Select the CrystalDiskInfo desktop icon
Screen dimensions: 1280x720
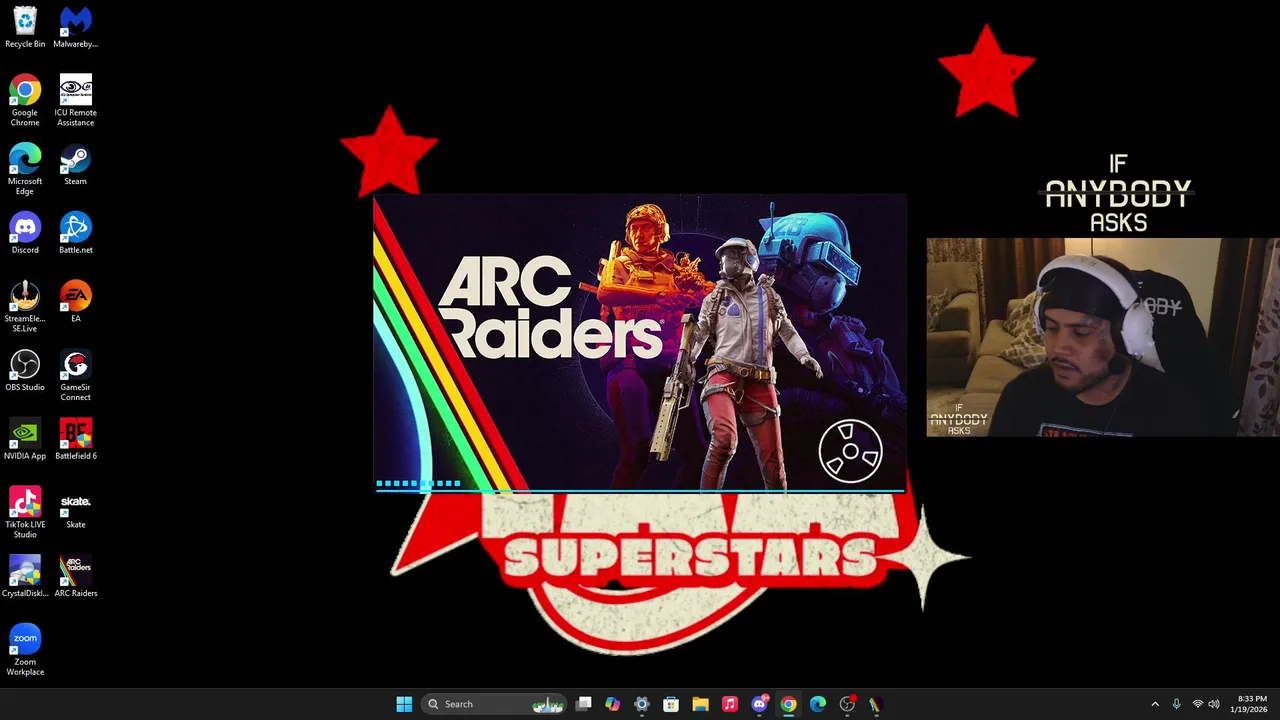click(x=25, y=577)
